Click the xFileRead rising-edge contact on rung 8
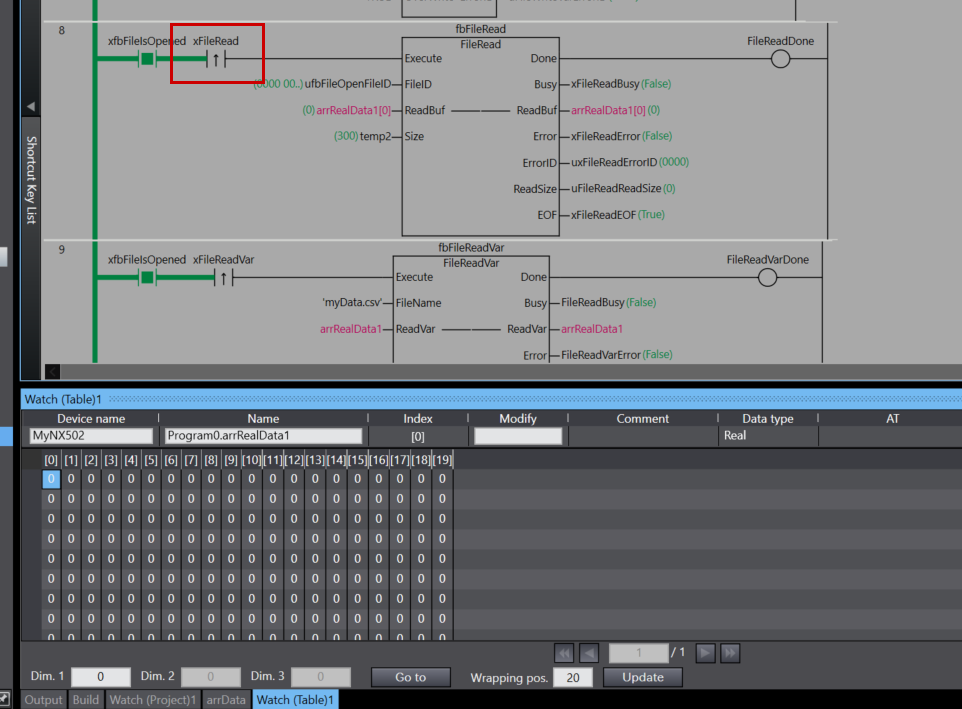 [216, 60]
